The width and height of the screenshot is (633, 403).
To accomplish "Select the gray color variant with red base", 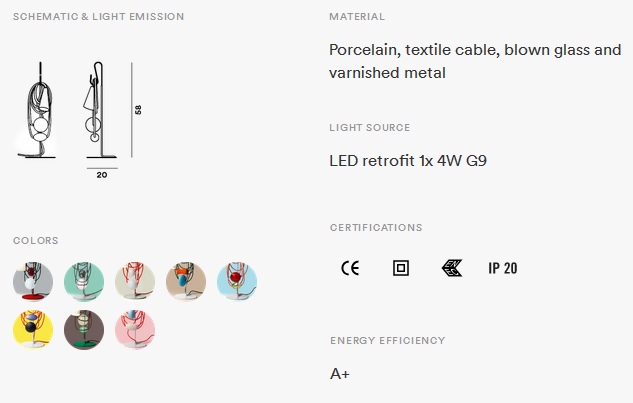I will [33, 282].
